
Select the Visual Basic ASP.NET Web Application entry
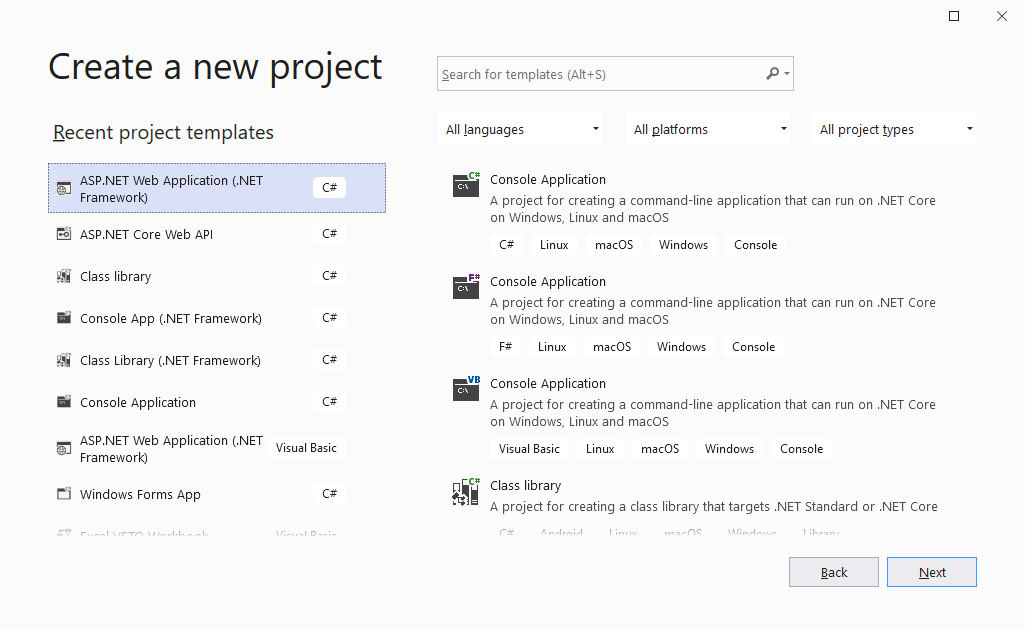tap(216, 449)
